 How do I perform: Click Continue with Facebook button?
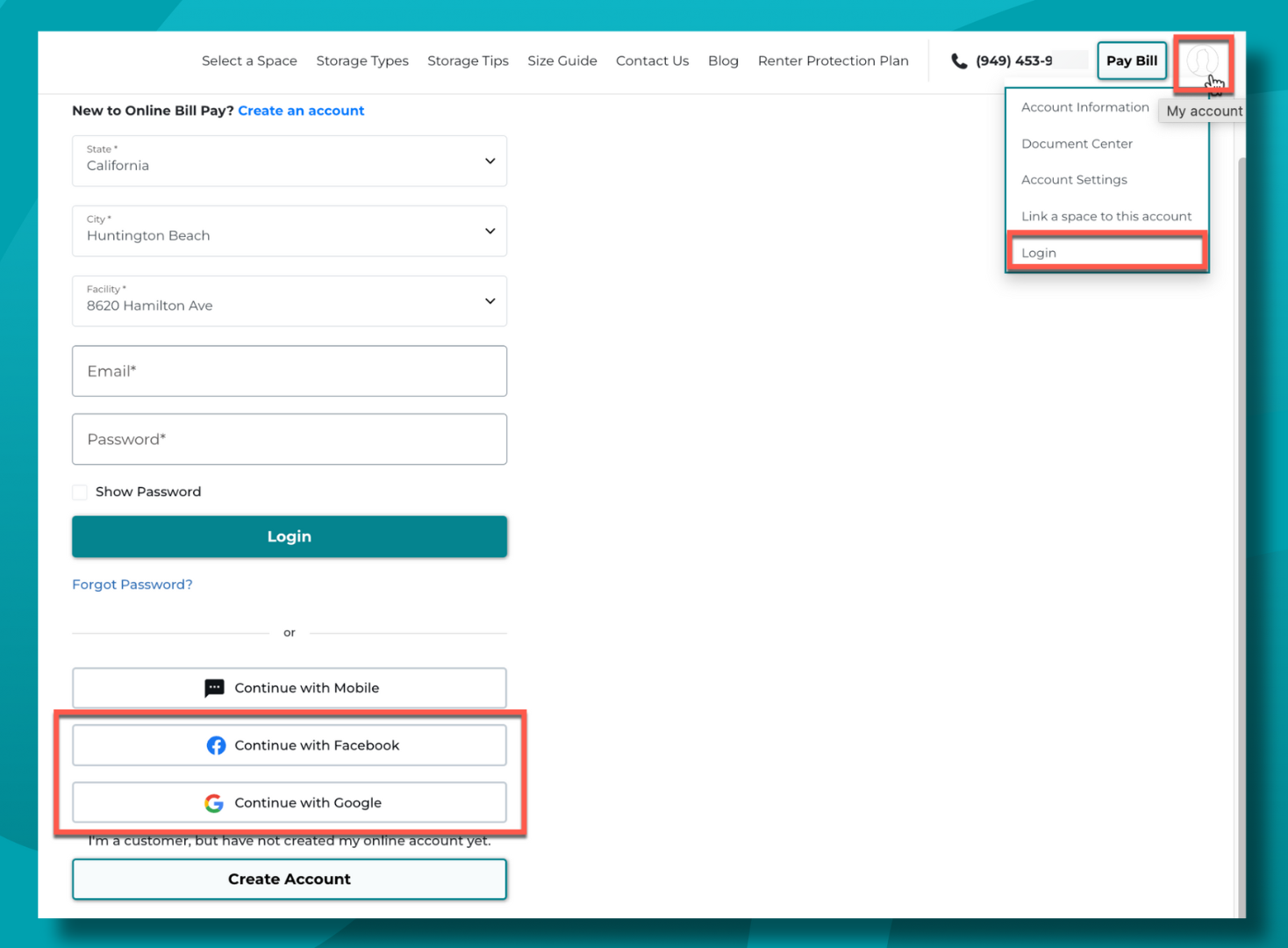coord(290,745)
